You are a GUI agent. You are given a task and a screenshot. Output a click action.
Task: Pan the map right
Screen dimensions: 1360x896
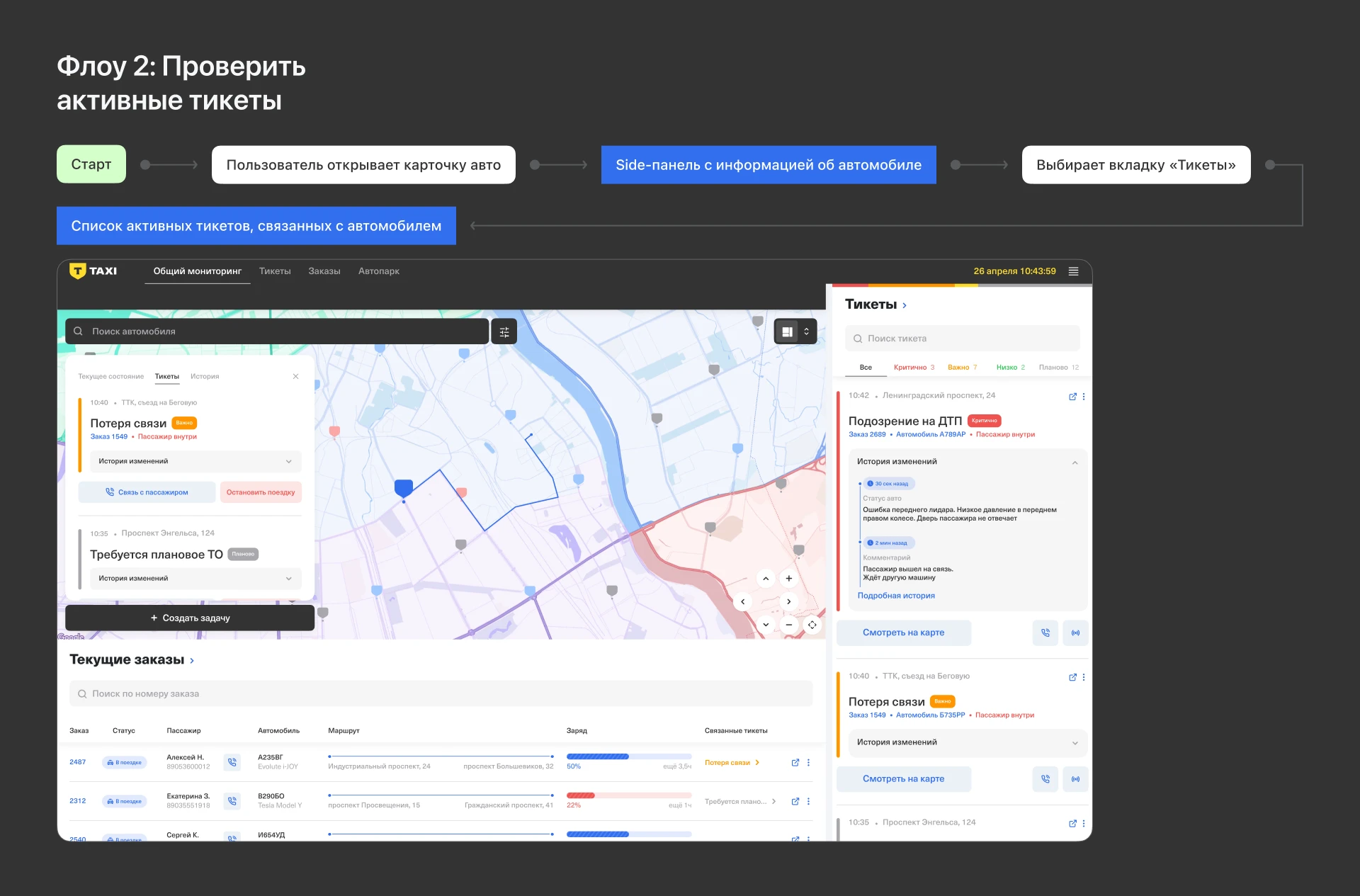pos(789,602)
